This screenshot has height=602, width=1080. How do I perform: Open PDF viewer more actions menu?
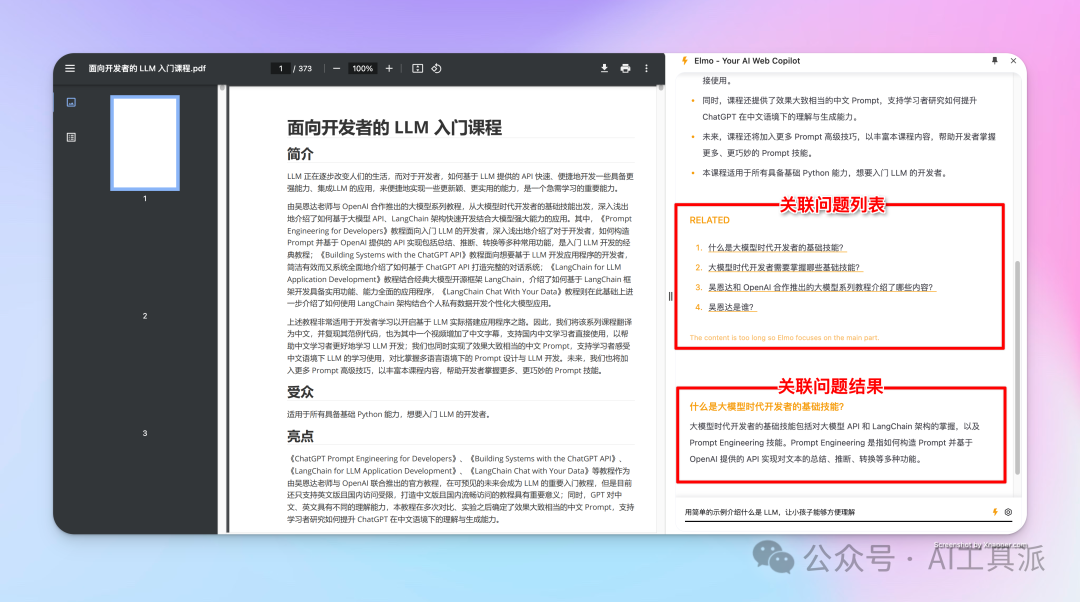point(646,68)
